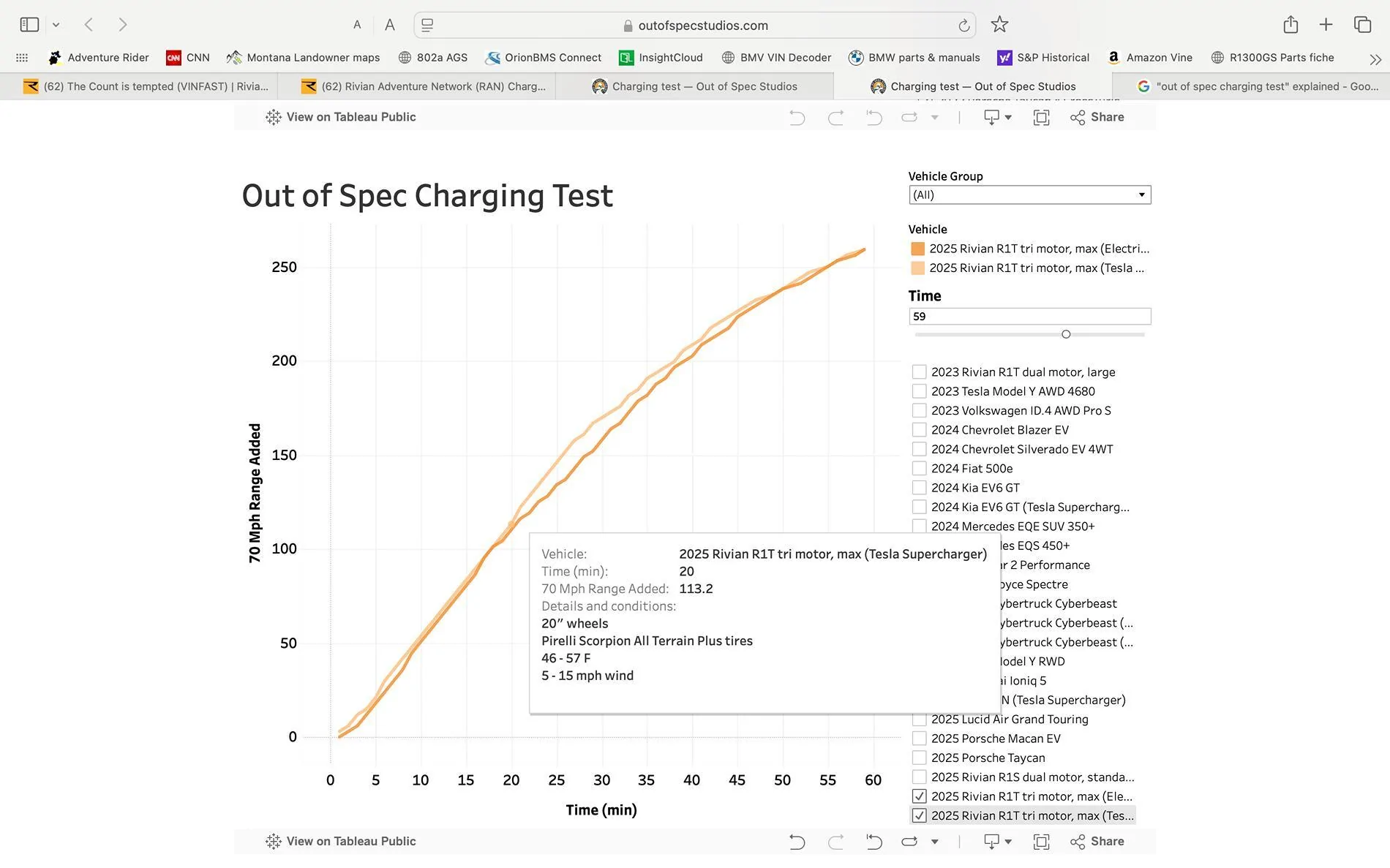Viewport: 1390px width, 868px height.
Task: Click the dark orange Electrify legend swatch
Action: [917, 249]
